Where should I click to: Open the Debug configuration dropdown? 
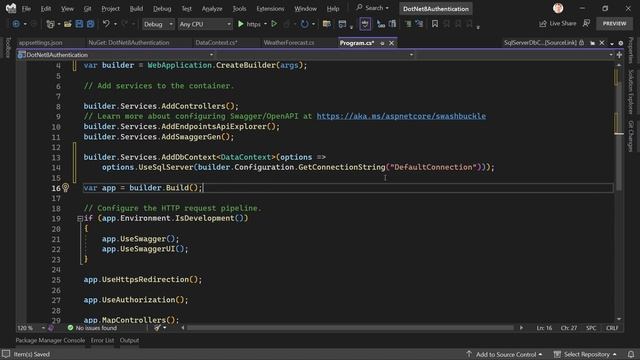pyautogui.click(x=158, y=24)
